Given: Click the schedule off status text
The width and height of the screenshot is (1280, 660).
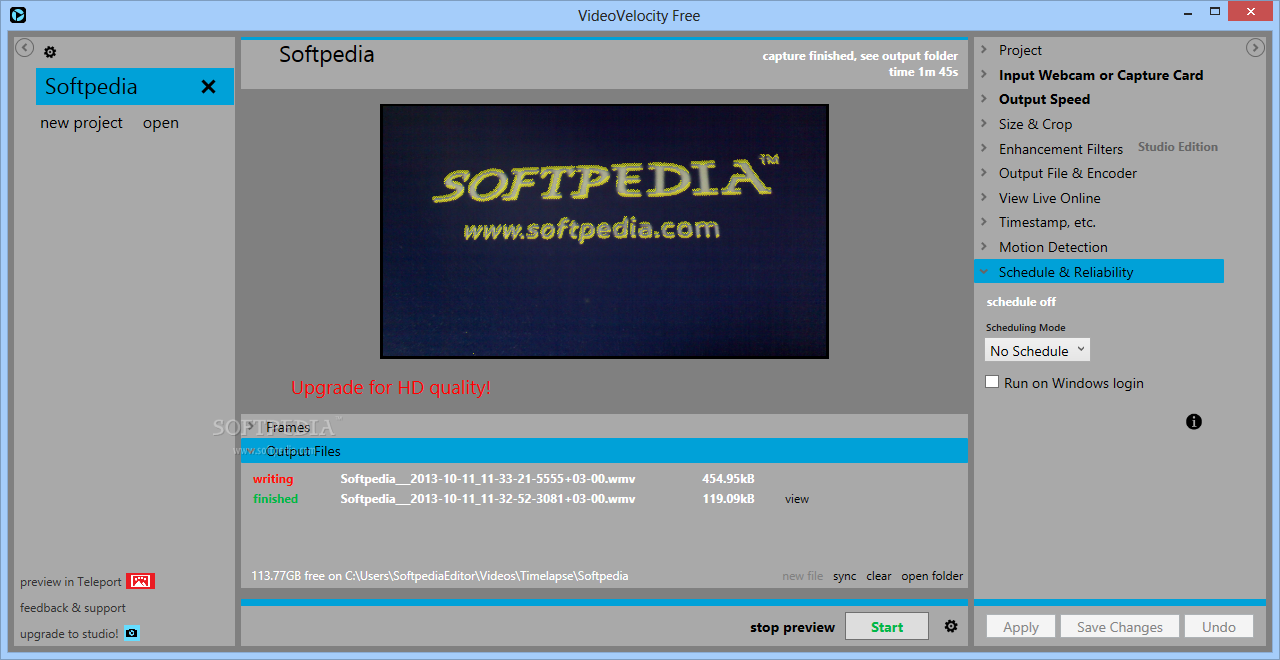Looking at the screenshot, I should click(x=1021, y=302).
